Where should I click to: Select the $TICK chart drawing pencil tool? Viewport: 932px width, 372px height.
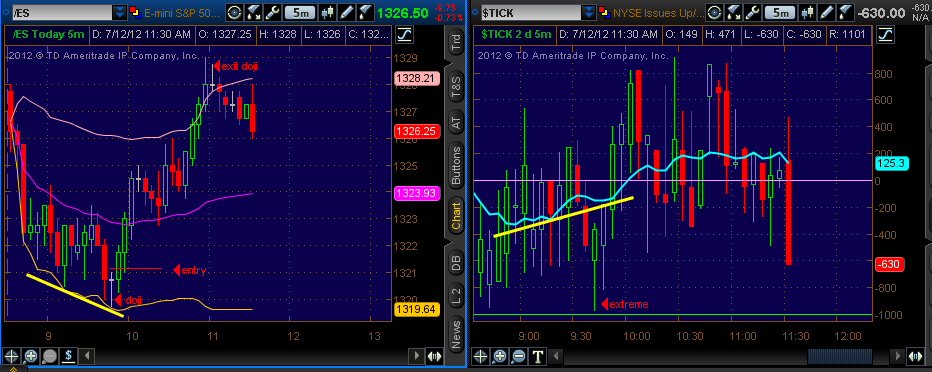826,11
